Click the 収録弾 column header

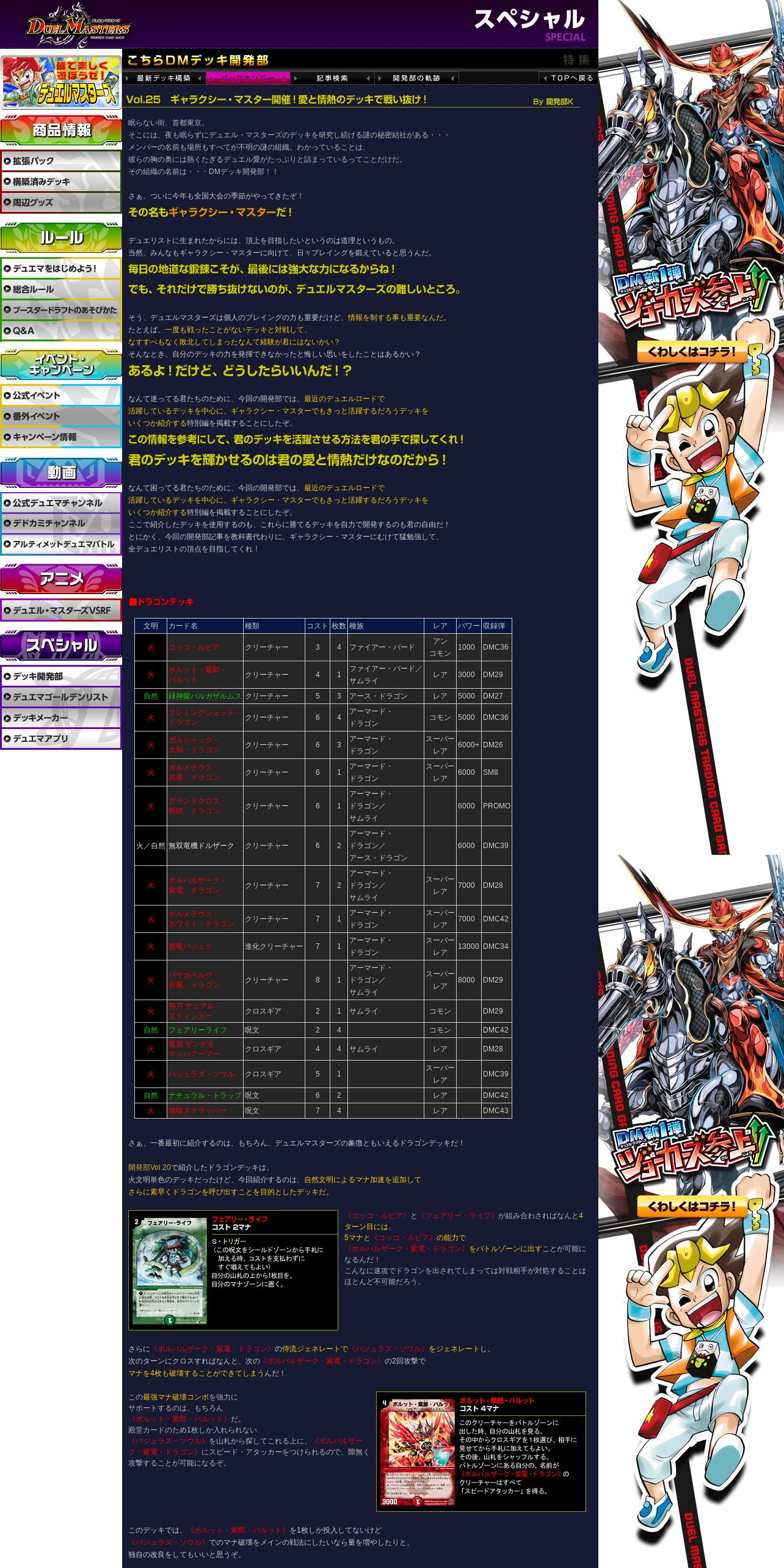(x=496, y=626)
